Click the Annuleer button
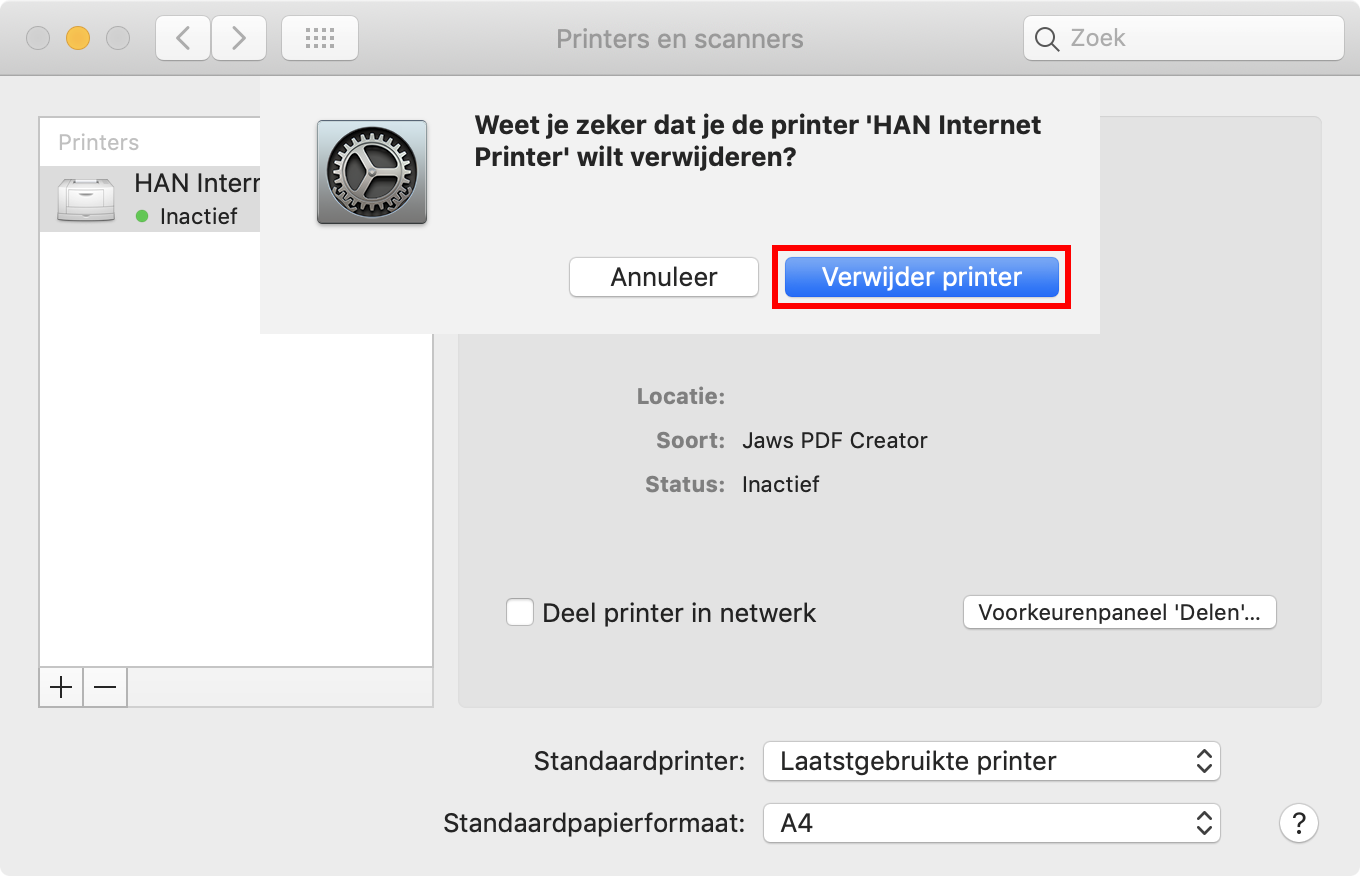Screen dimensions: 1360x876 (x=663, y=277)
